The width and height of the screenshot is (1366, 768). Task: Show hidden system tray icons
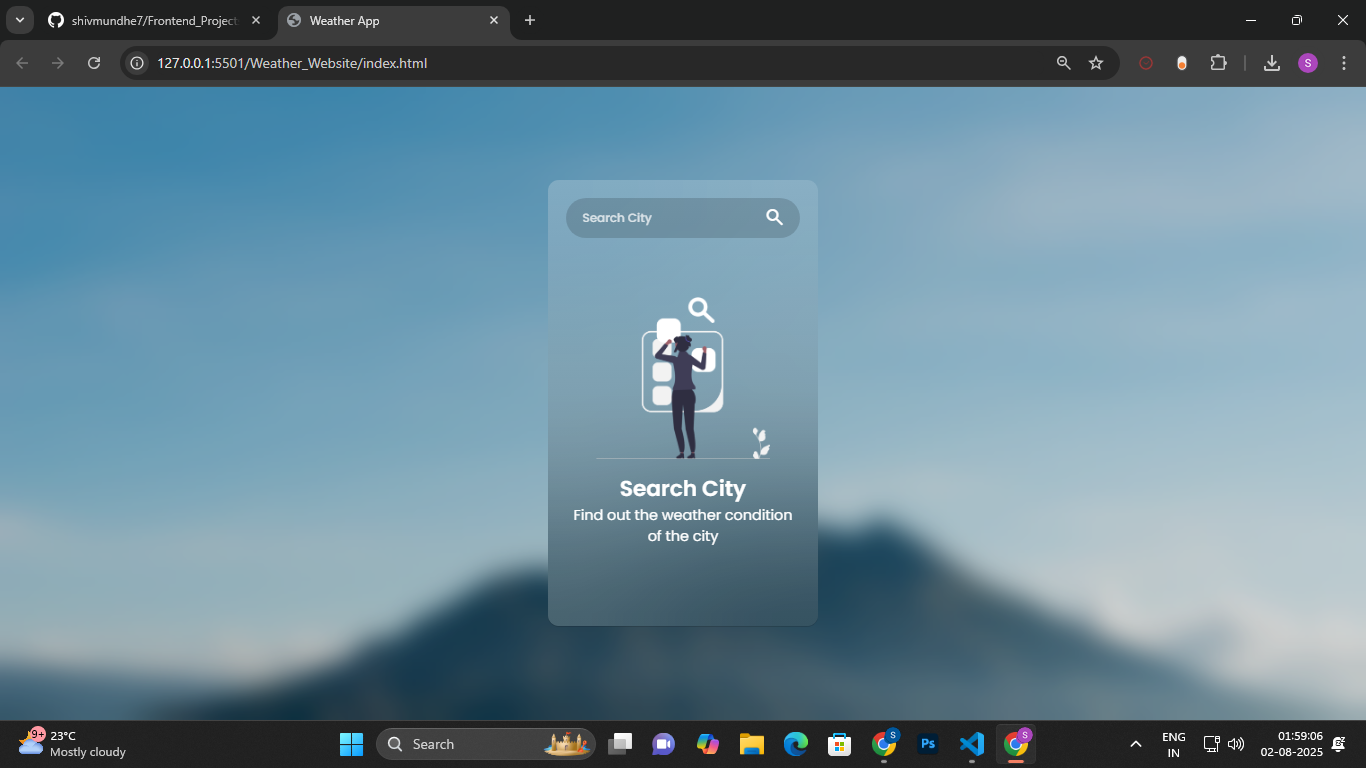pyautogui.click(x=1136, y=744)
